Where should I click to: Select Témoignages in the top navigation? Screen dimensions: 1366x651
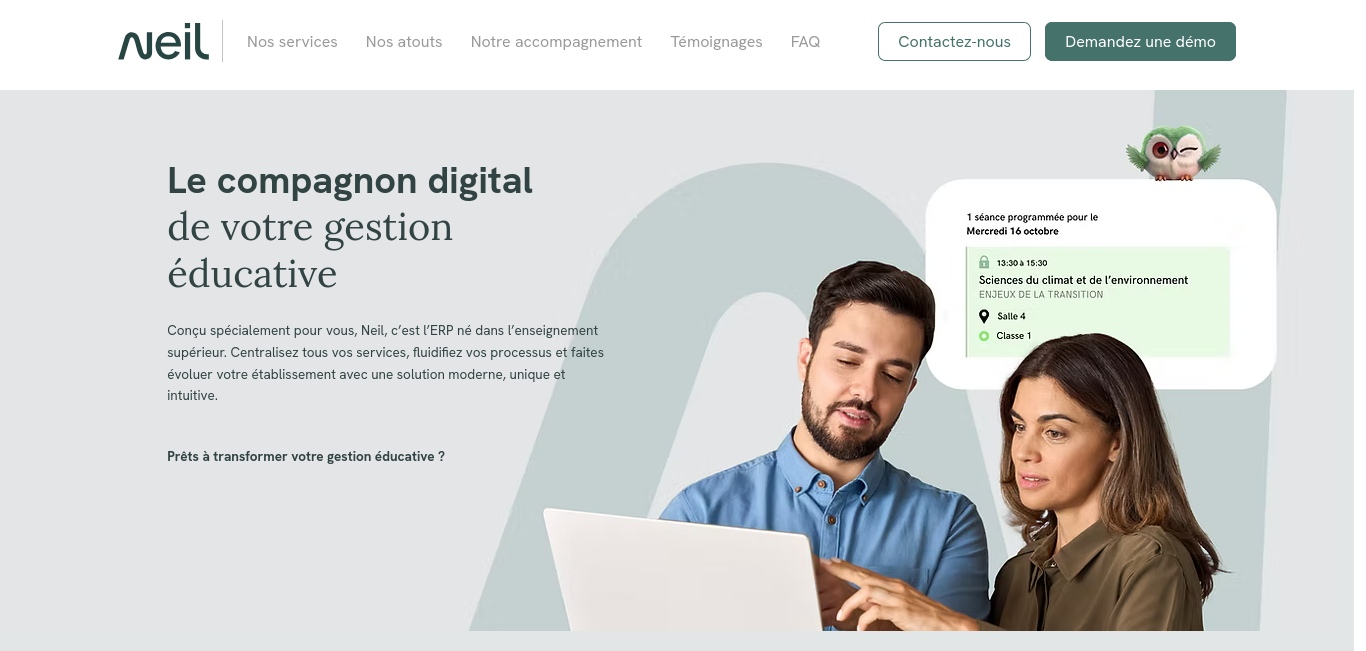pyautogui.click(x=716, y=42)
